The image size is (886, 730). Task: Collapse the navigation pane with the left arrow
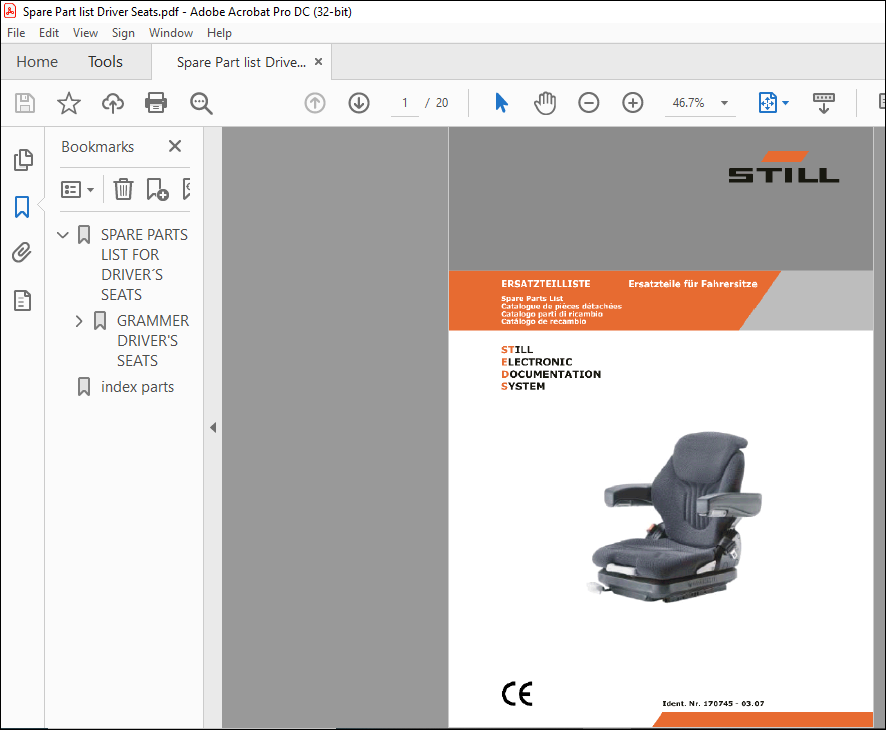coord(213,428)
